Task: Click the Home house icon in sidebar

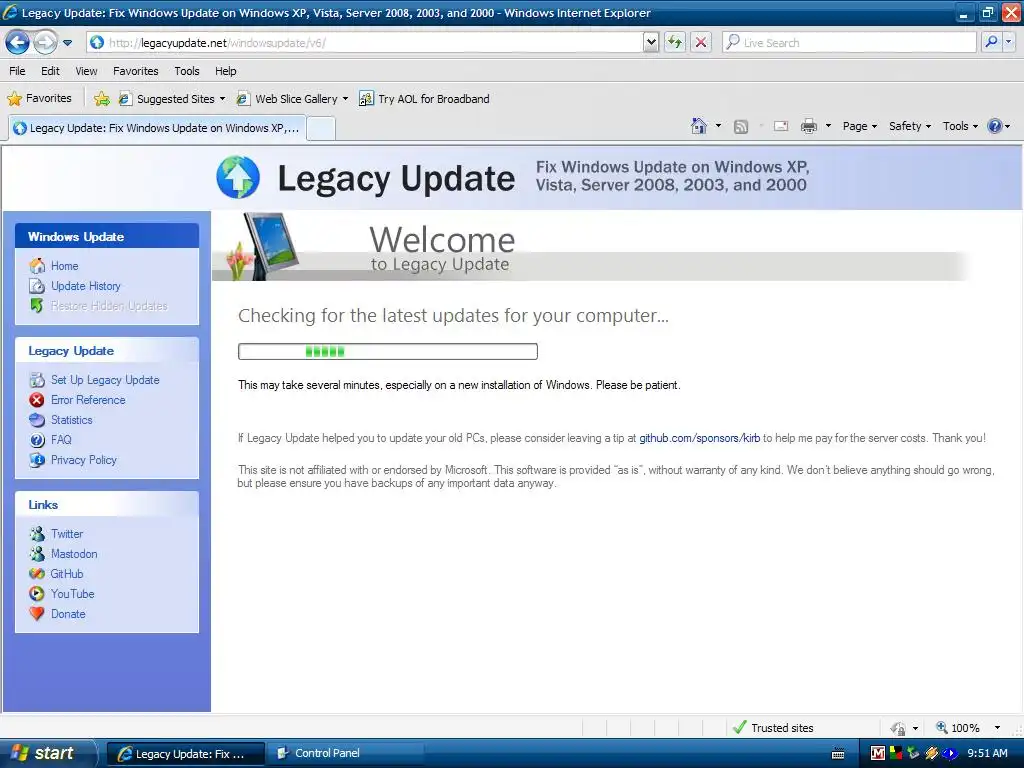Action: click(x=37, y=265)
